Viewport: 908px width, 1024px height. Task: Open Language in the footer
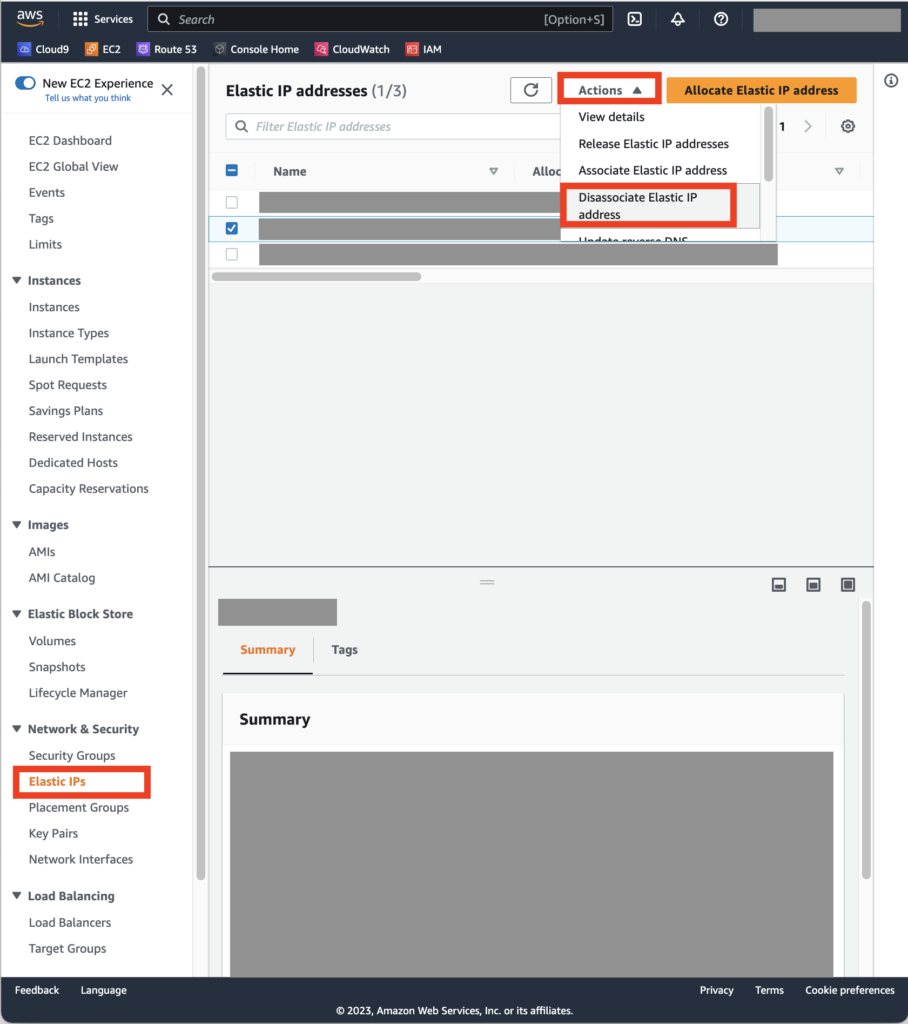103,990
